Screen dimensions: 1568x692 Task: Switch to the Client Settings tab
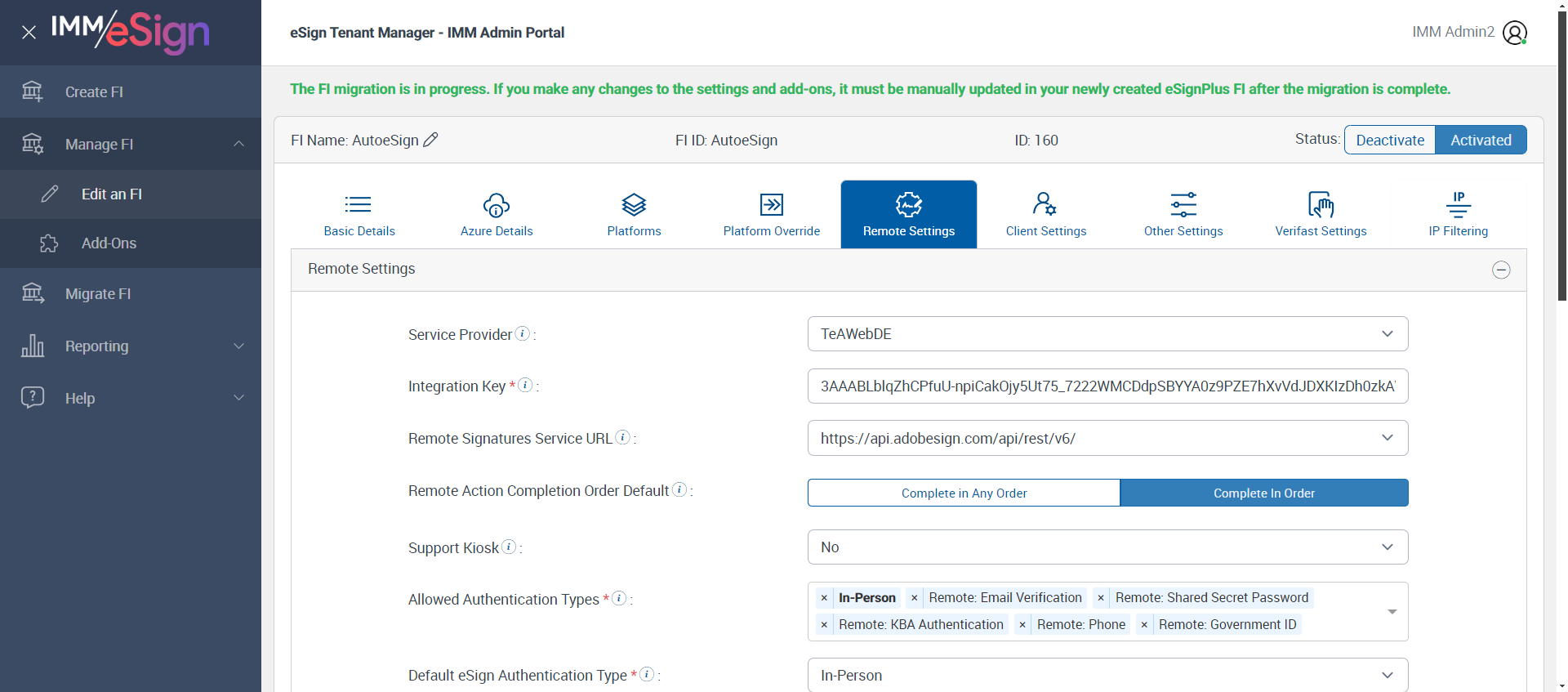click(1045, 214)
